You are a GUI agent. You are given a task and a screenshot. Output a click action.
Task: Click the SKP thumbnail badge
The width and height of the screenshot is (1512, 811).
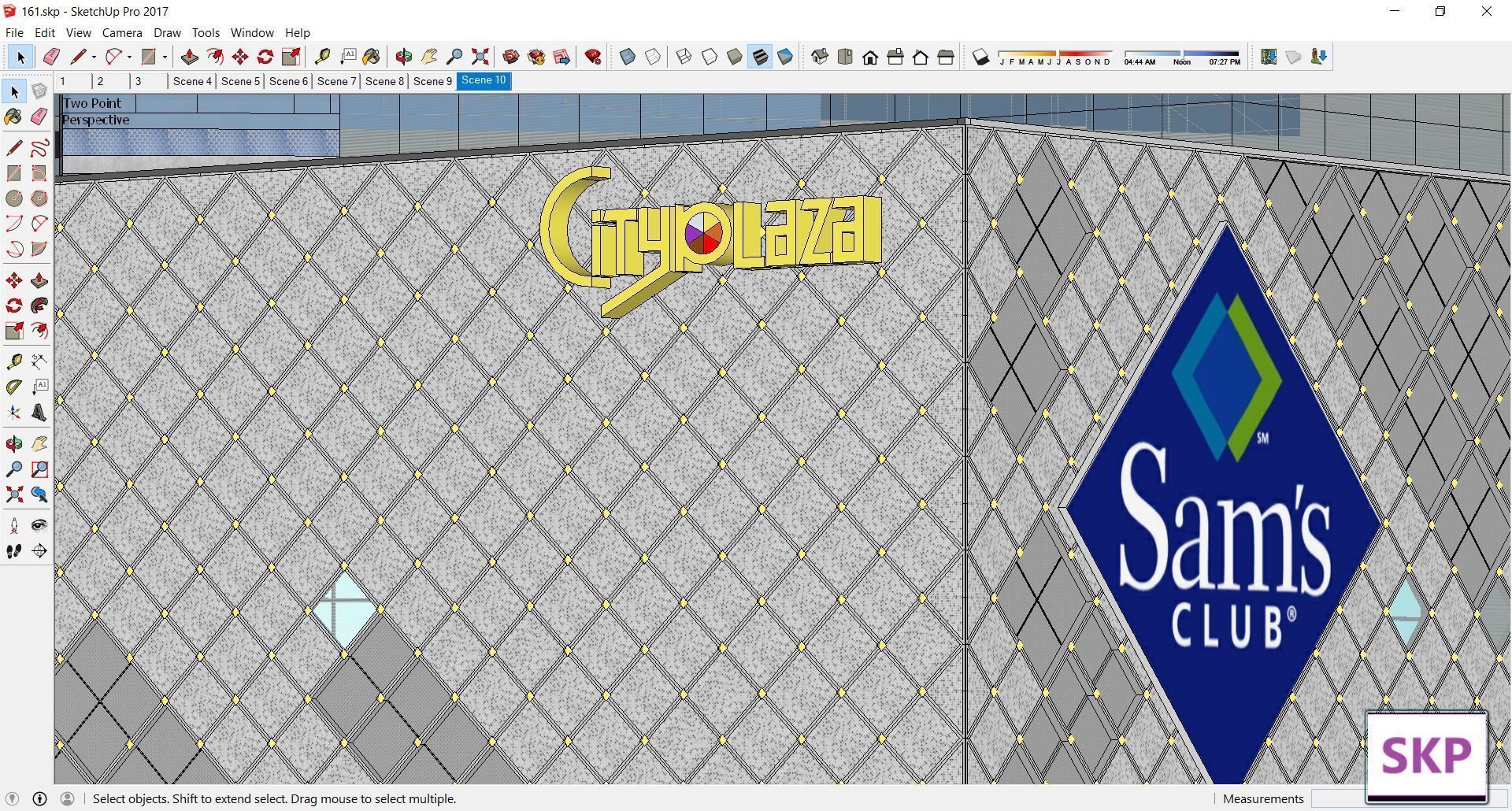click(x=1426, y=756)
